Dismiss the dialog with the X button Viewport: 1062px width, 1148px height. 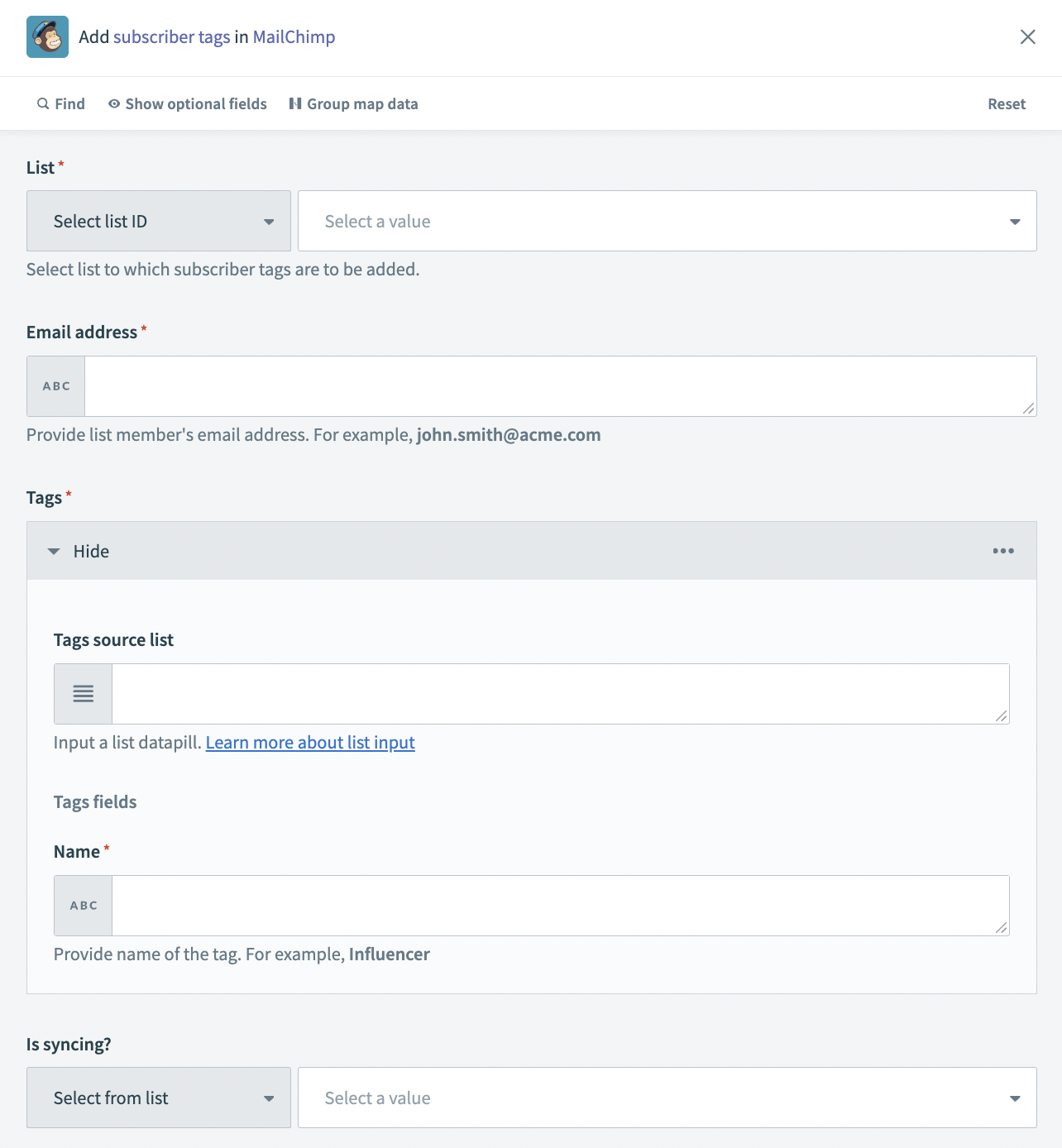pos(1028,36)
